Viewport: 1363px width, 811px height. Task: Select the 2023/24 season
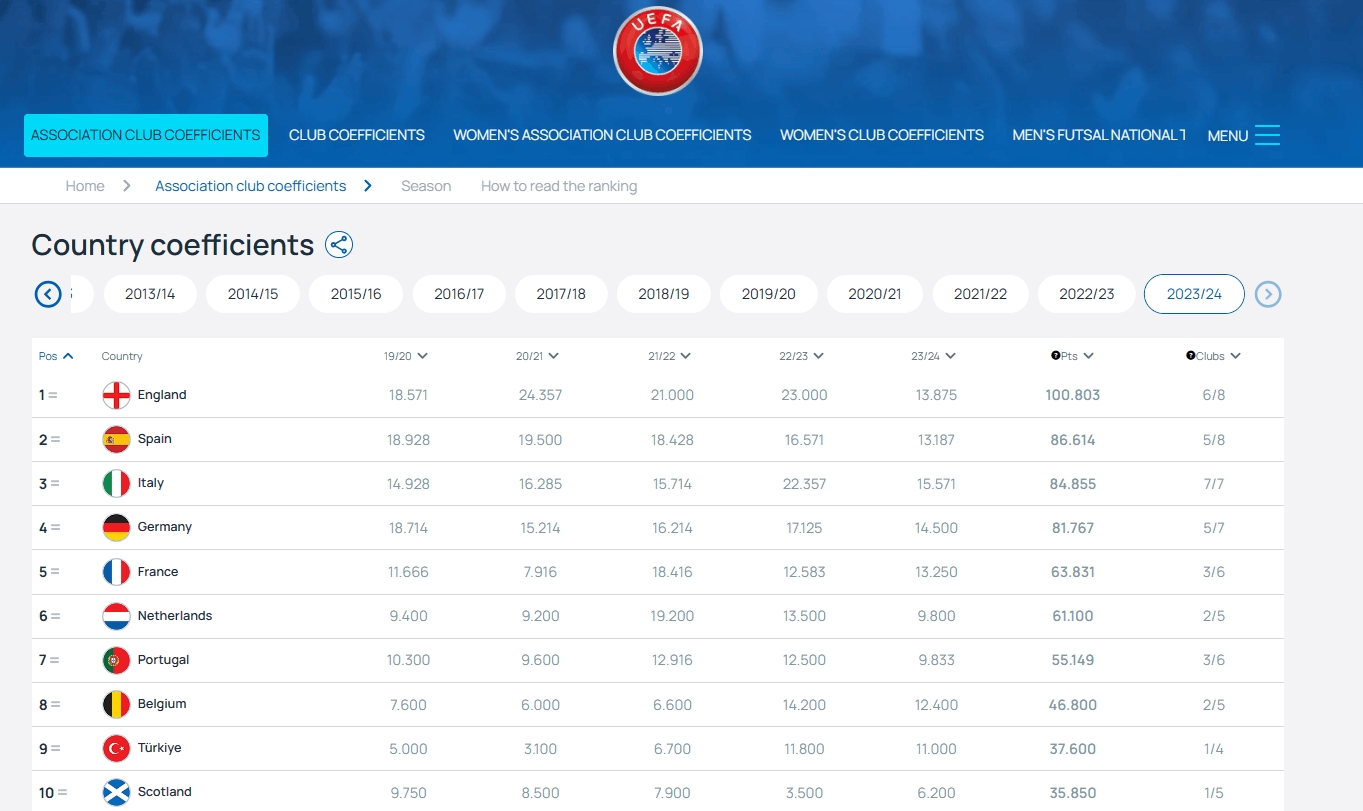1194,294
